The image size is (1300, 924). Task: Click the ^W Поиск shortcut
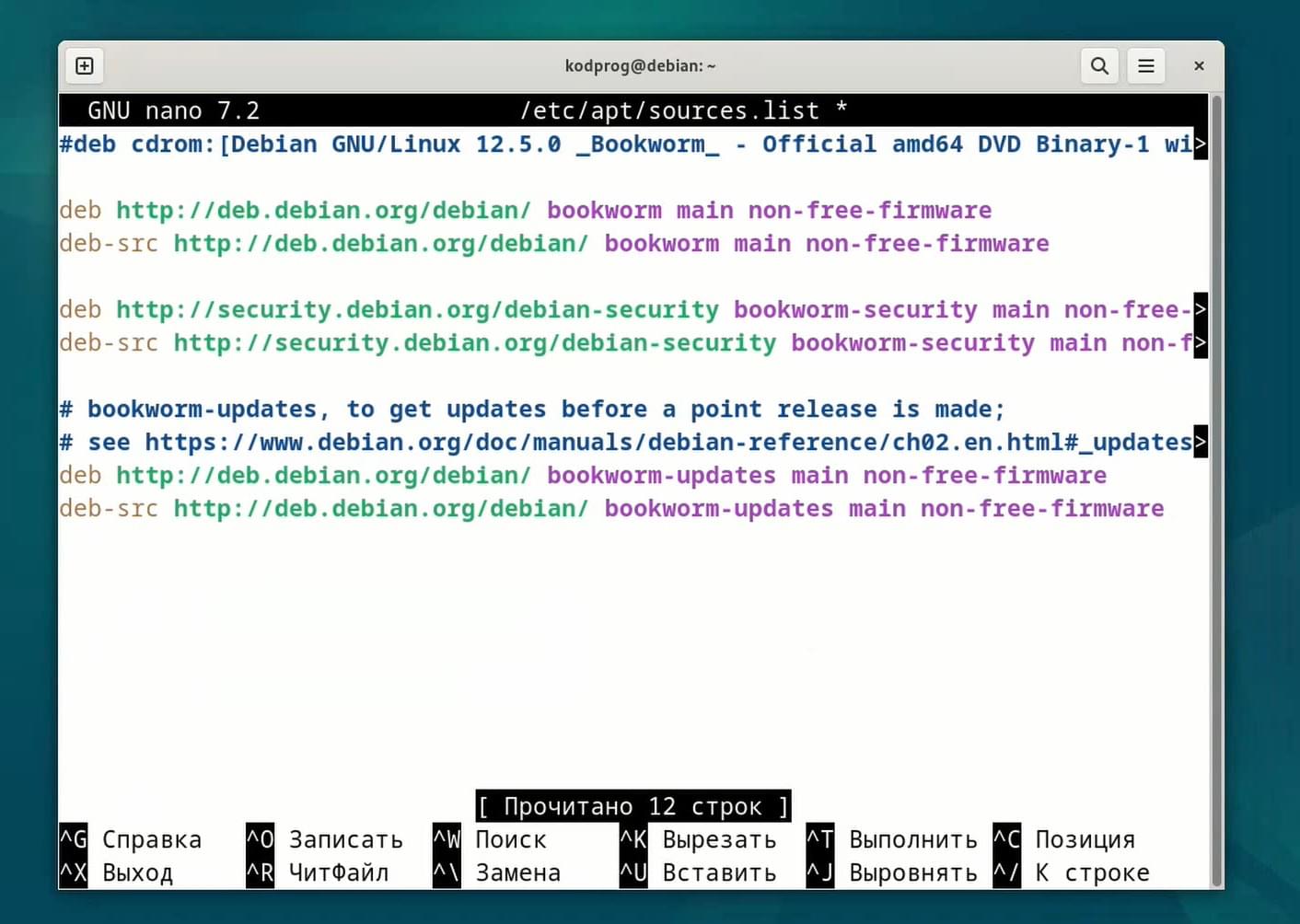tap(490, 839)
